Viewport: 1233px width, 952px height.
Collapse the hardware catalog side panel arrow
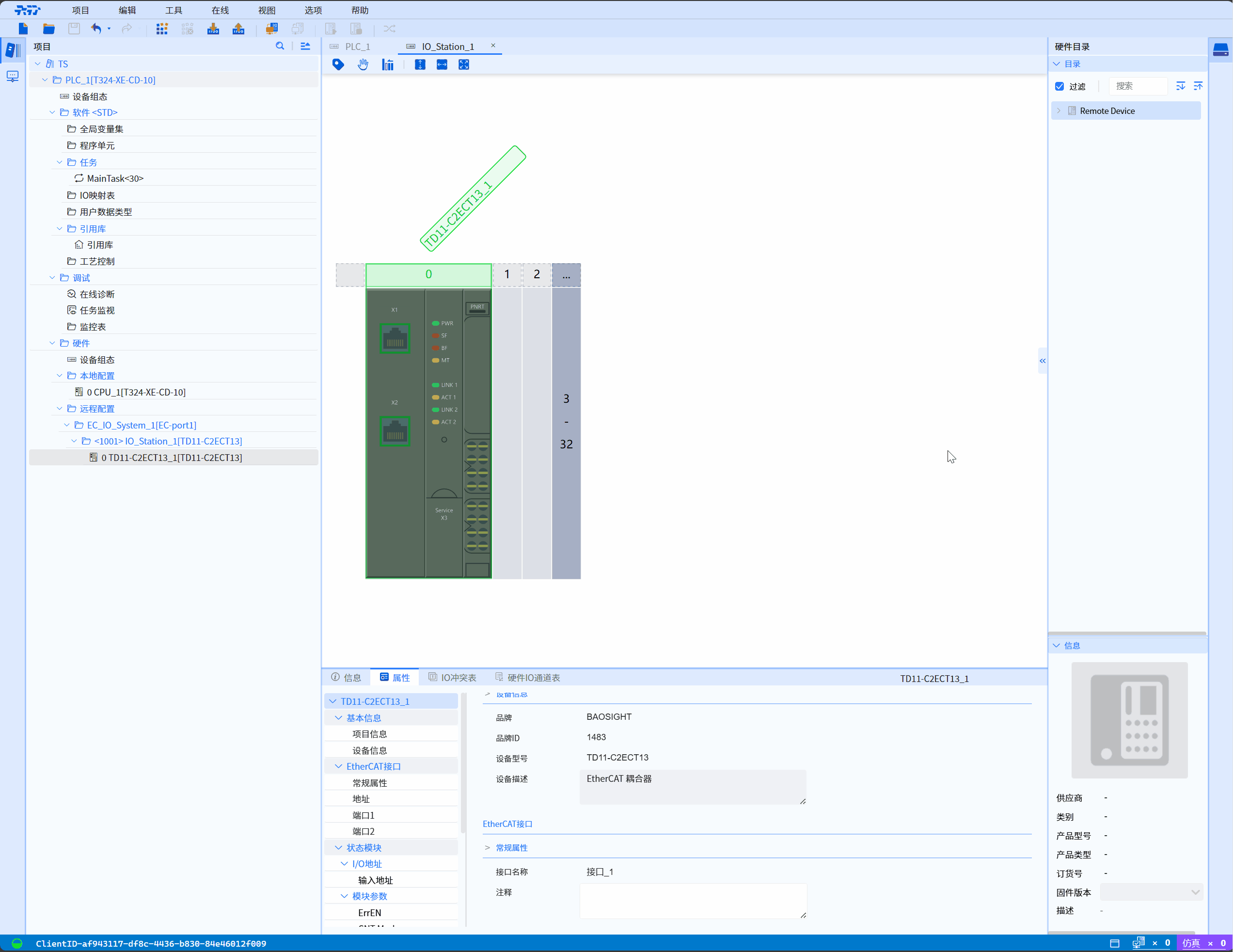[1042, 361]
